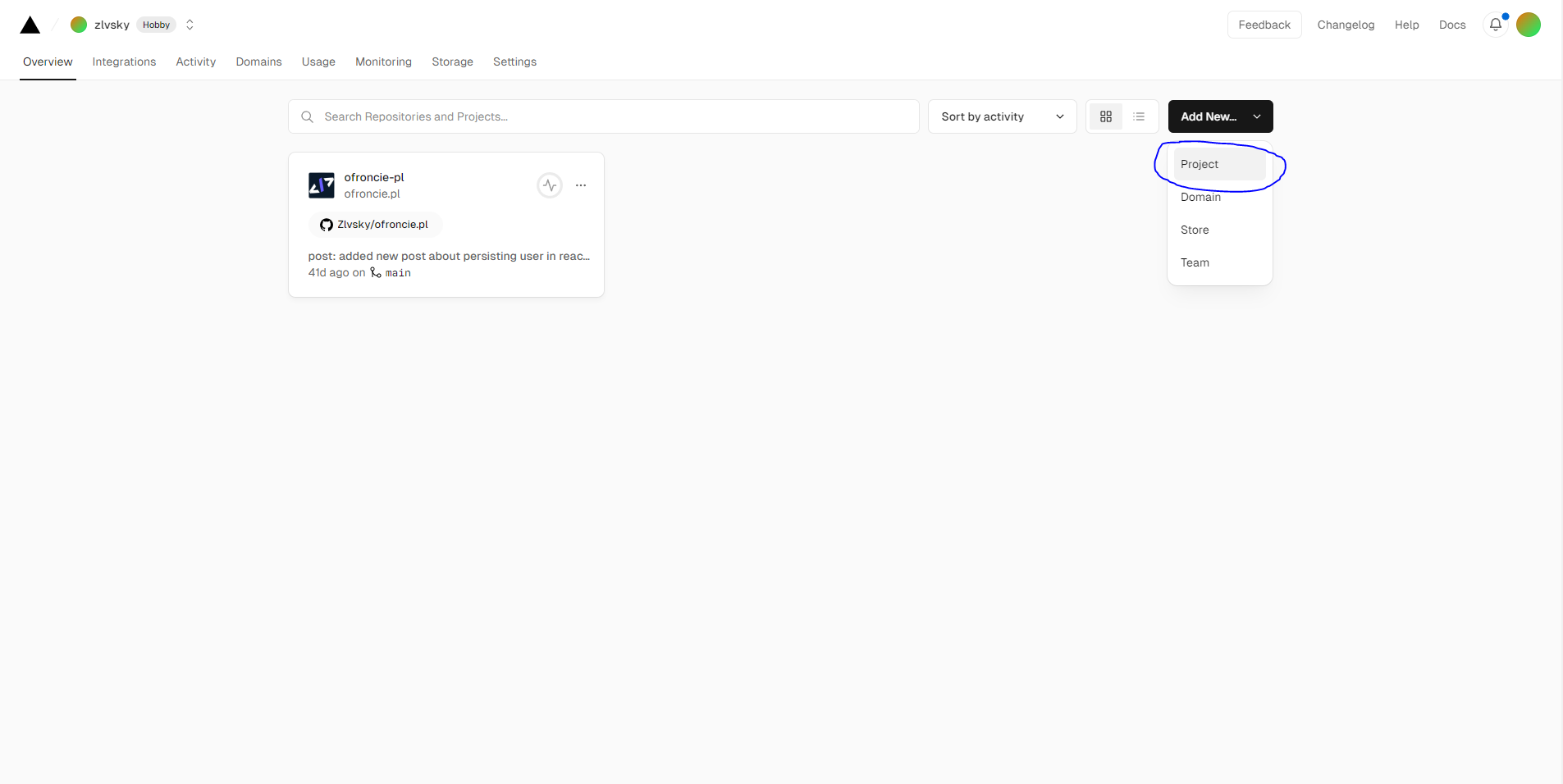Open the zlvsky team switcher chevrons
This screenshot has width=1563, height=784.
[190, 25]
